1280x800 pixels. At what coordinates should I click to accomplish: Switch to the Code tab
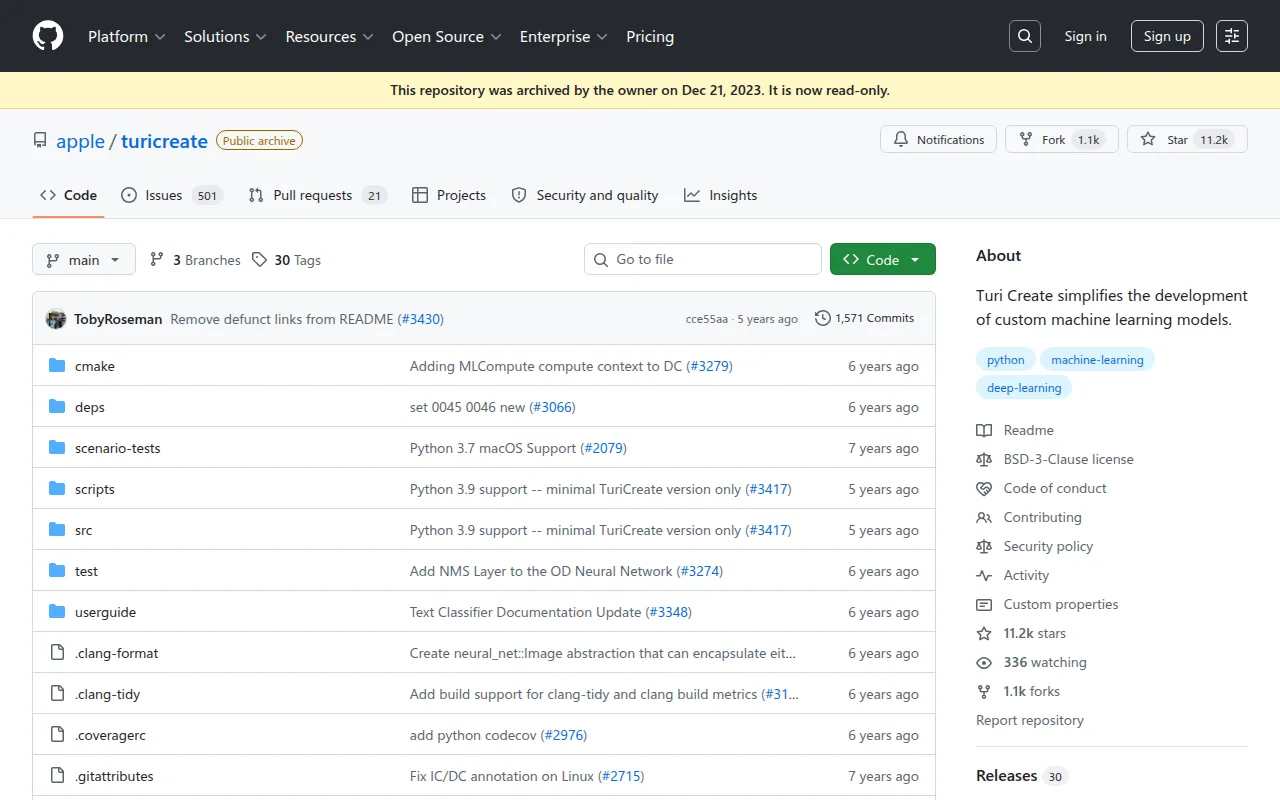click(68, 195)
